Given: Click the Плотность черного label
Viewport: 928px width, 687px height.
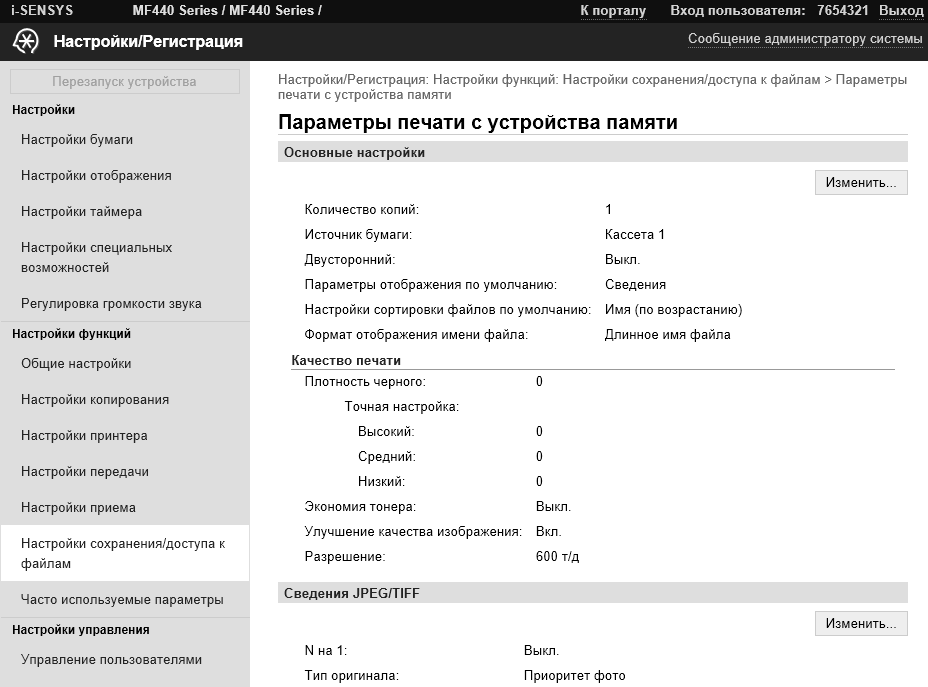Looking at the screenshot, I should point(365,382).
